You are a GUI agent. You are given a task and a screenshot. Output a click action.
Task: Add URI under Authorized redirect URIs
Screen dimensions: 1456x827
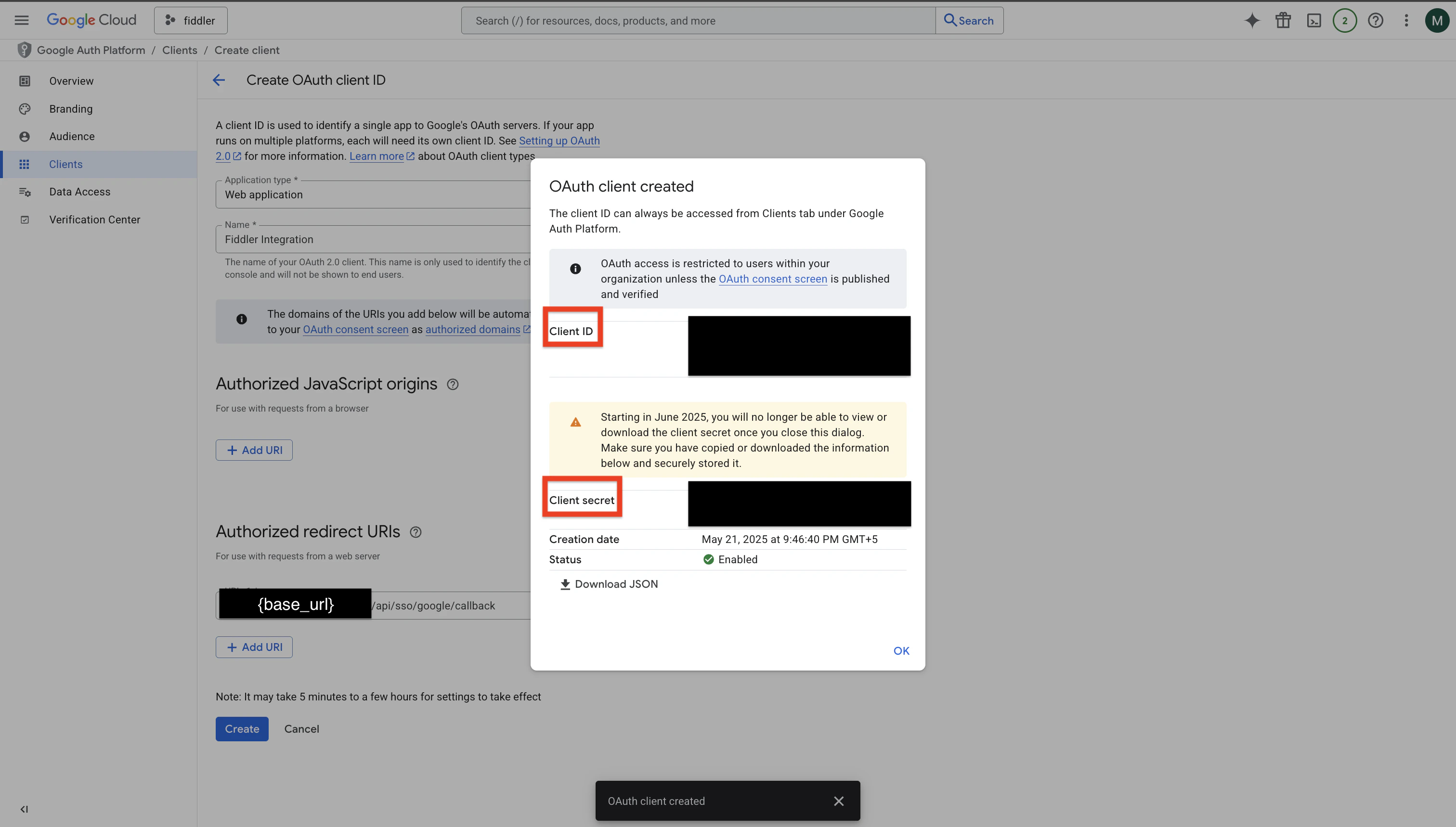tap(254, 647)
